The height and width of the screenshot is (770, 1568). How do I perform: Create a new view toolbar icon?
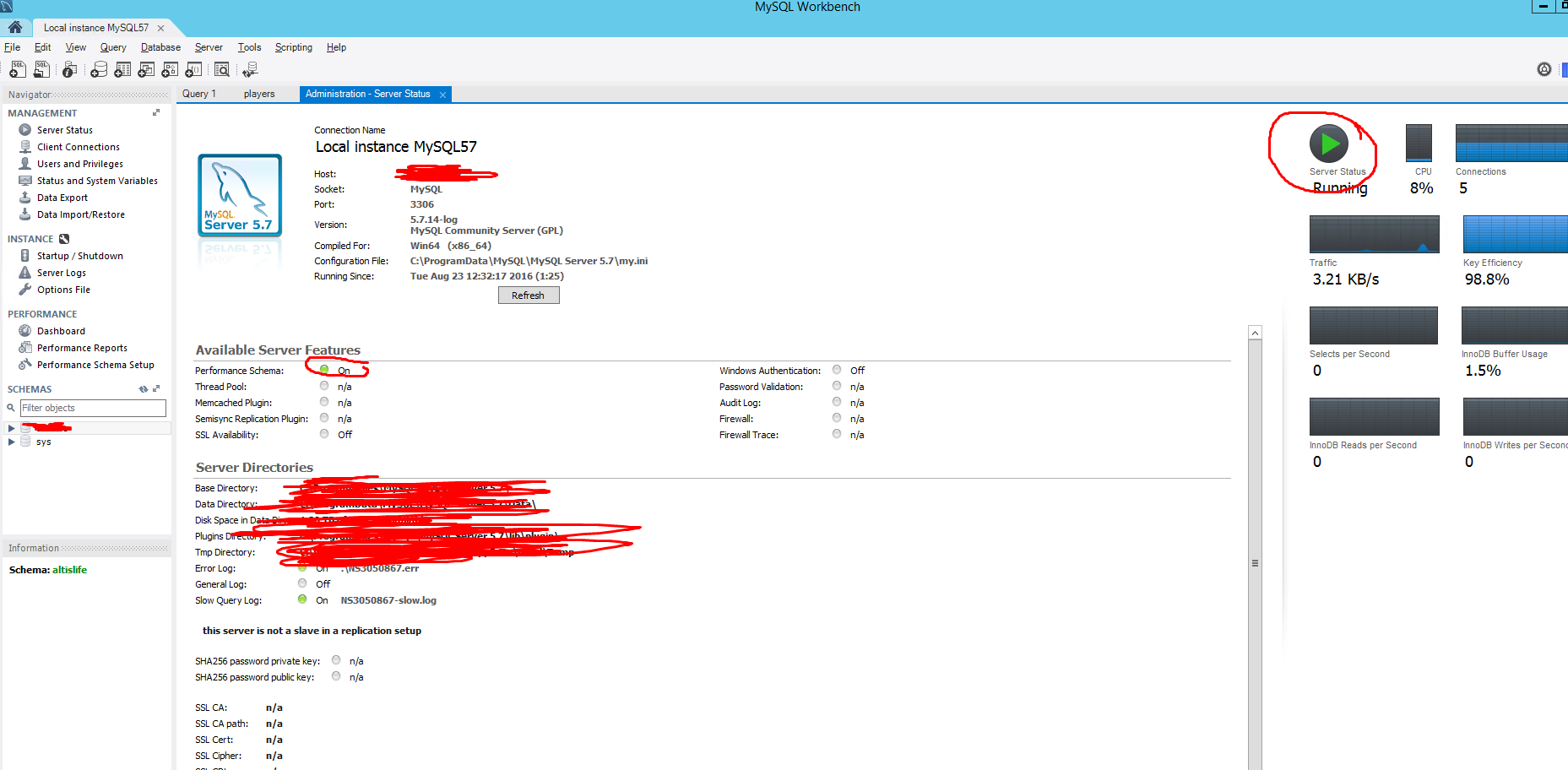click(146, 69)
